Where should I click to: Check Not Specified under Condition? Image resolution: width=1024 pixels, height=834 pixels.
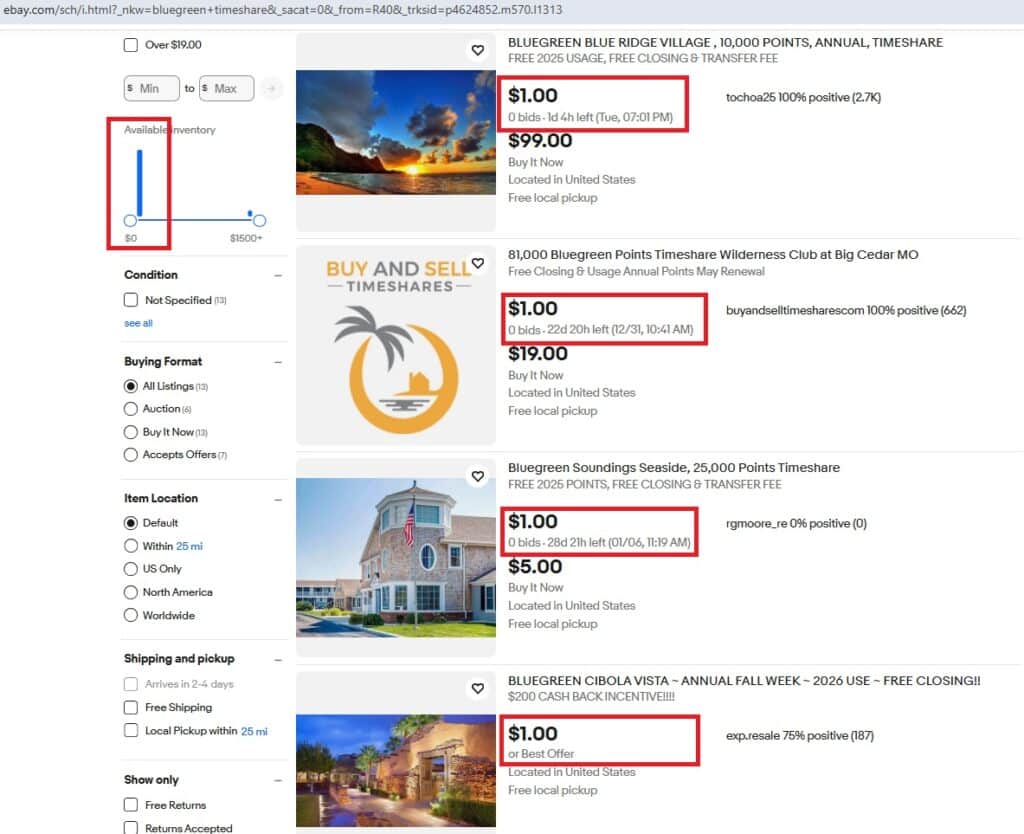click(x=130, y=300)
